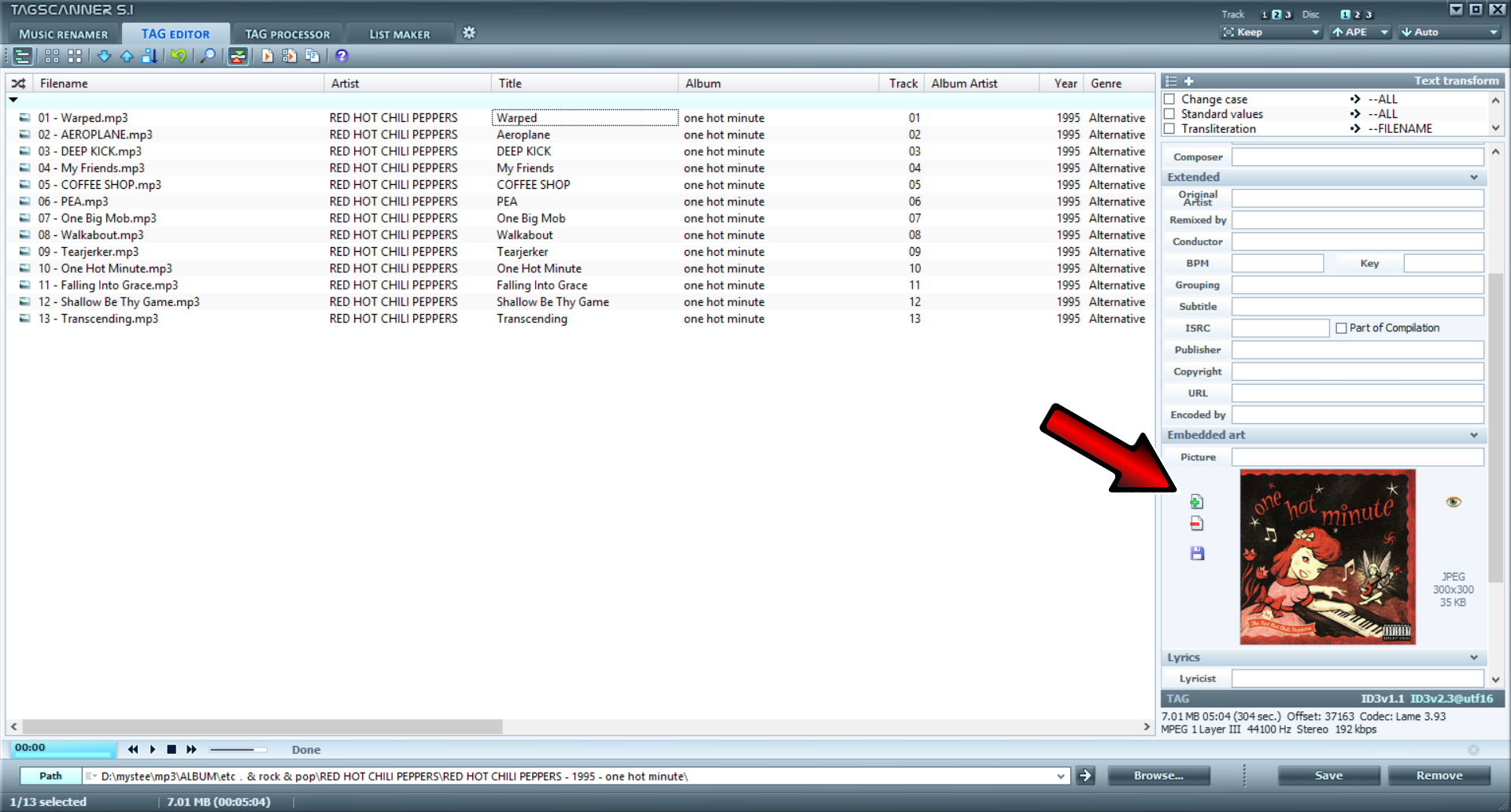Click the Path label button

(50, 776)
